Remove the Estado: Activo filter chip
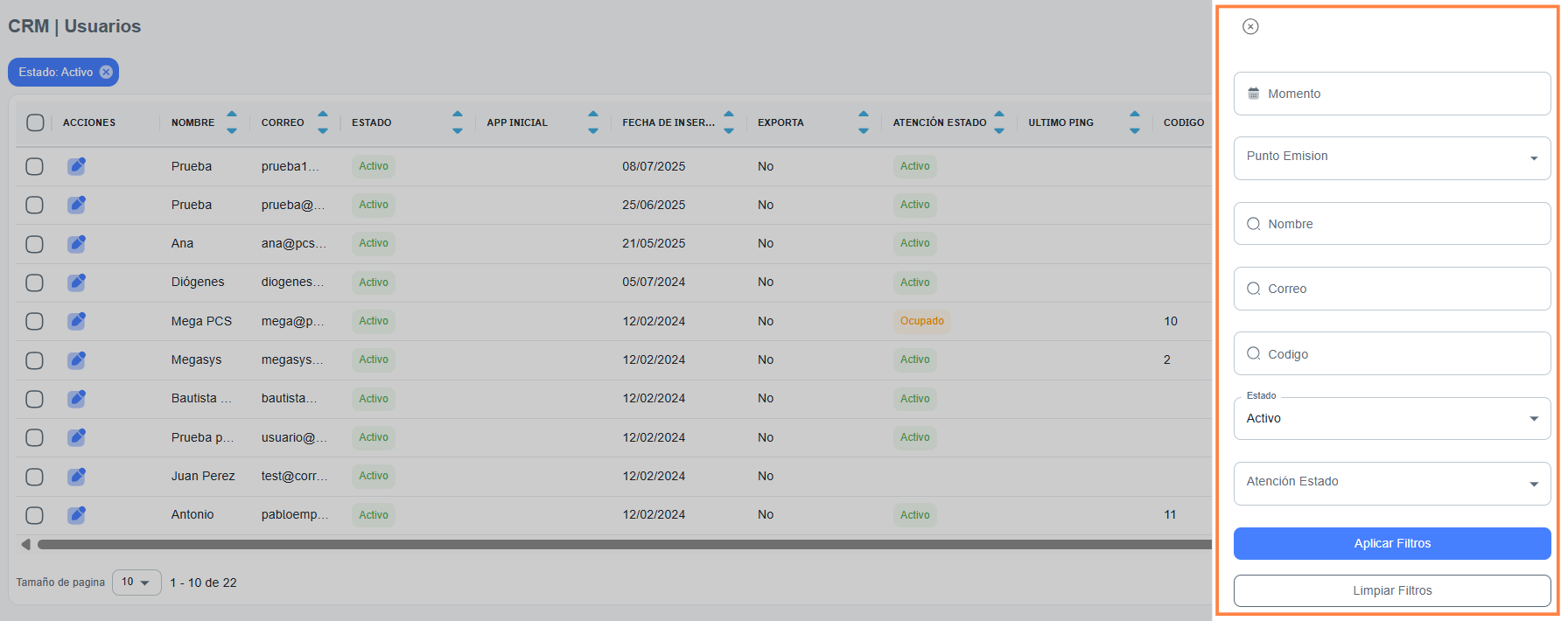Viewport: 1568px width, 621px height. (106, 72)
